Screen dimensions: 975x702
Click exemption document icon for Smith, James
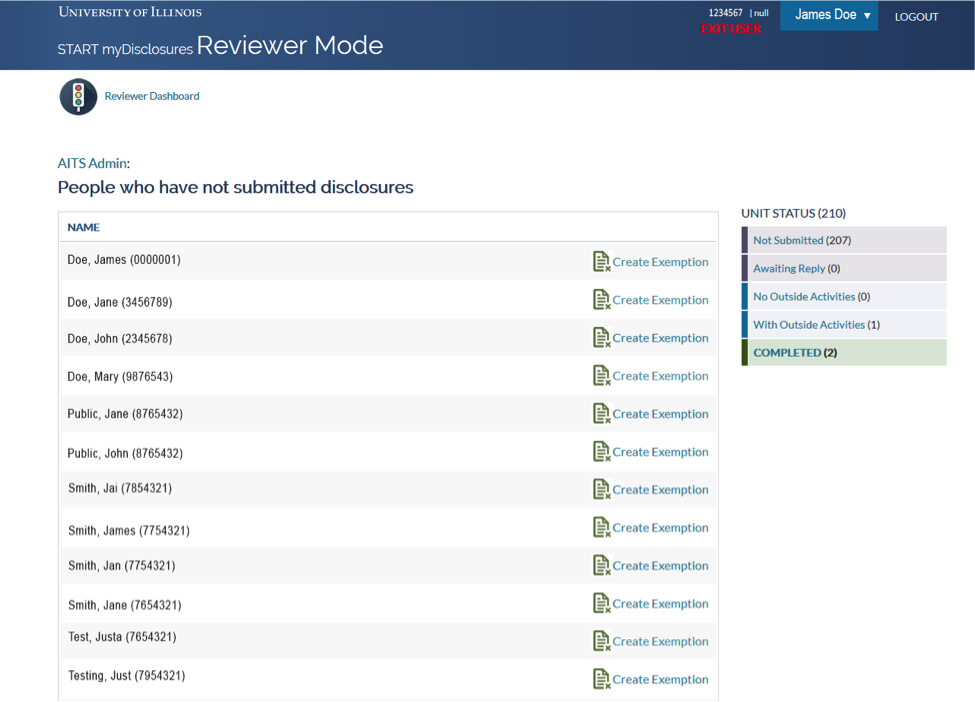tap(601, 527)
